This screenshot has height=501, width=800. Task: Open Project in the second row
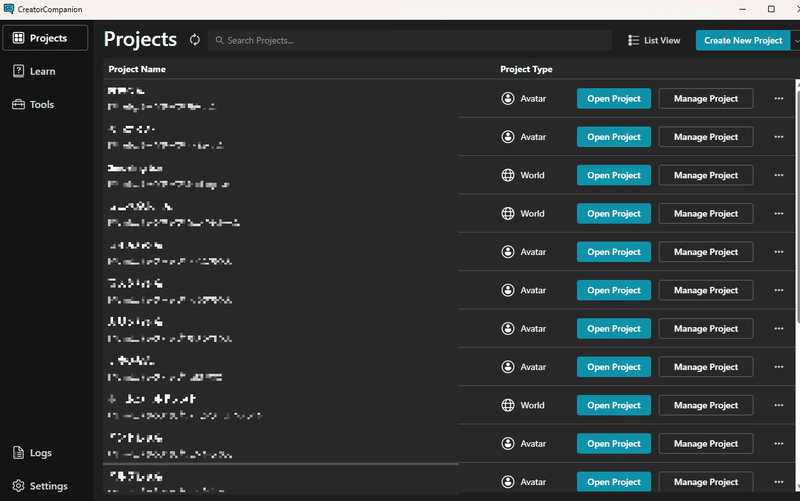614,137
